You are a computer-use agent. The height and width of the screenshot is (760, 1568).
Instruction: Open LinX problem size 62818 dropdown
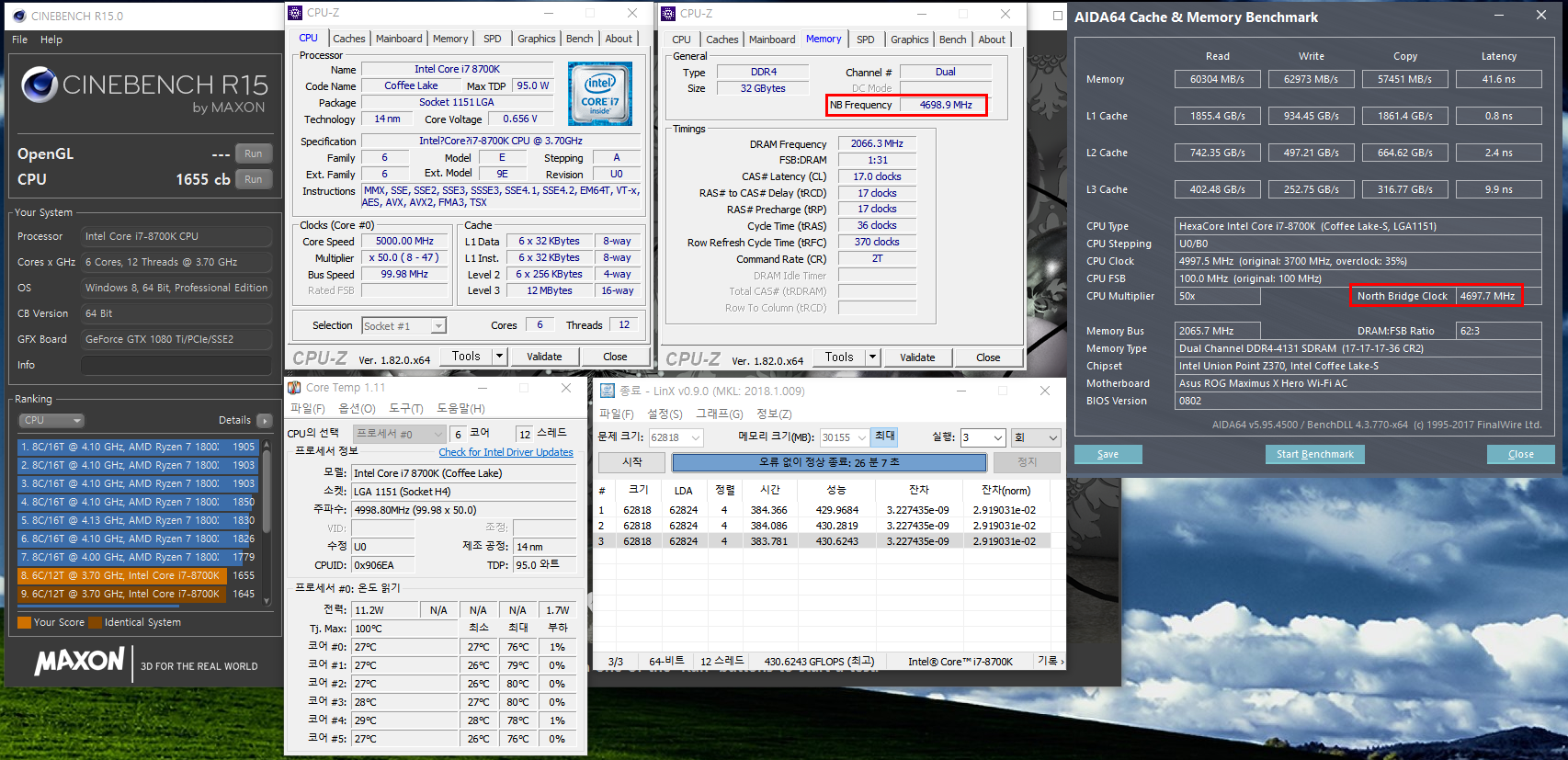point(676,438)
